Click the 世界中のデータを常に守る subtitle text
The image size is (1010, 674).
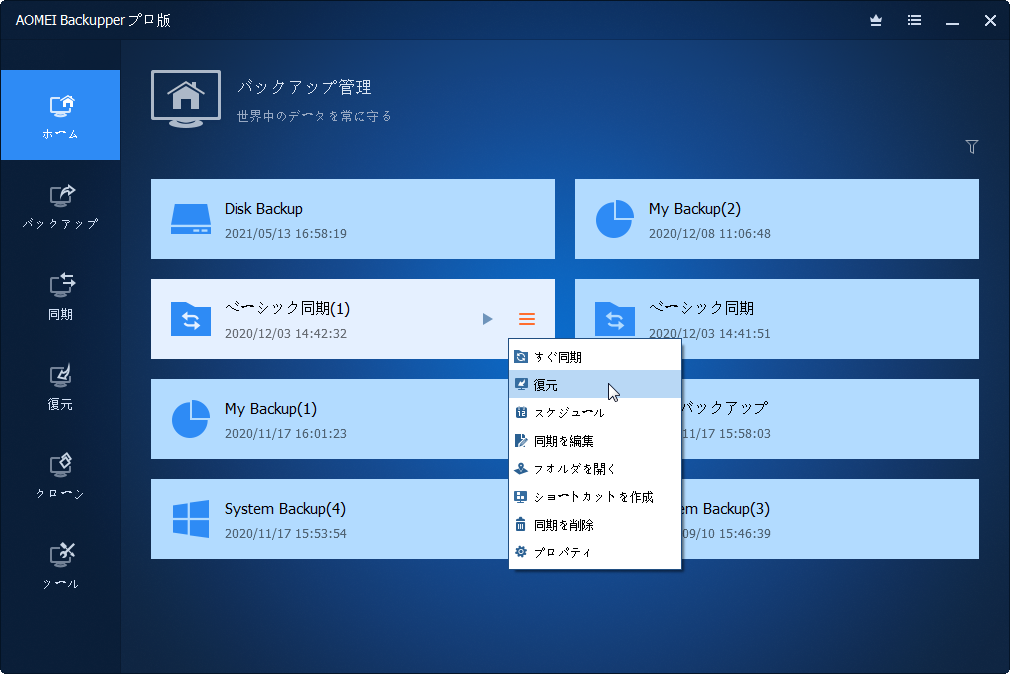click(314, 116)
